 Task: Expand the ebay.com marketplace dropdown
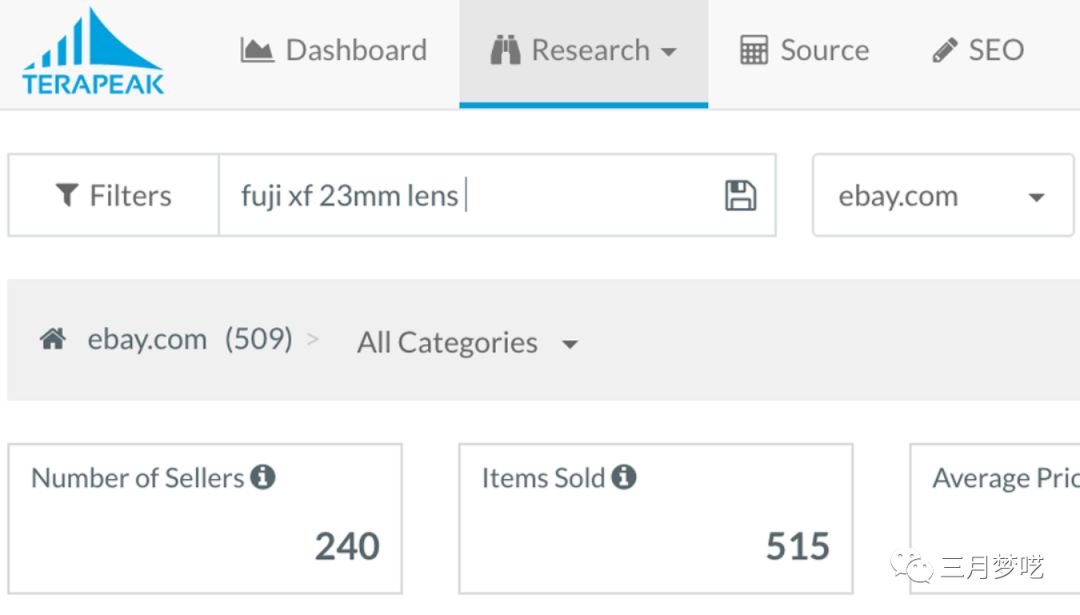pyautogui.click(x=942, y=196)
